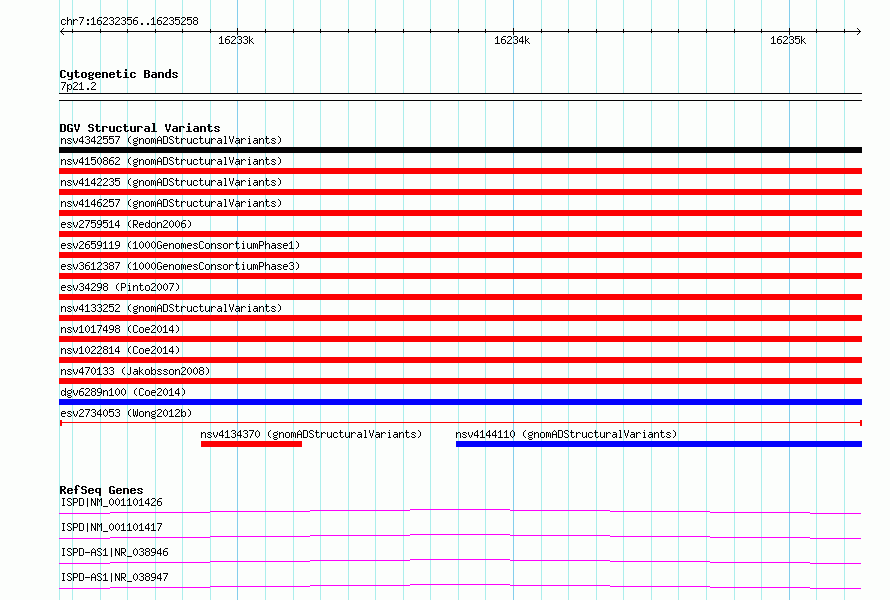Open the esv2734053 (Wong2012b) label

click(126, 413)
